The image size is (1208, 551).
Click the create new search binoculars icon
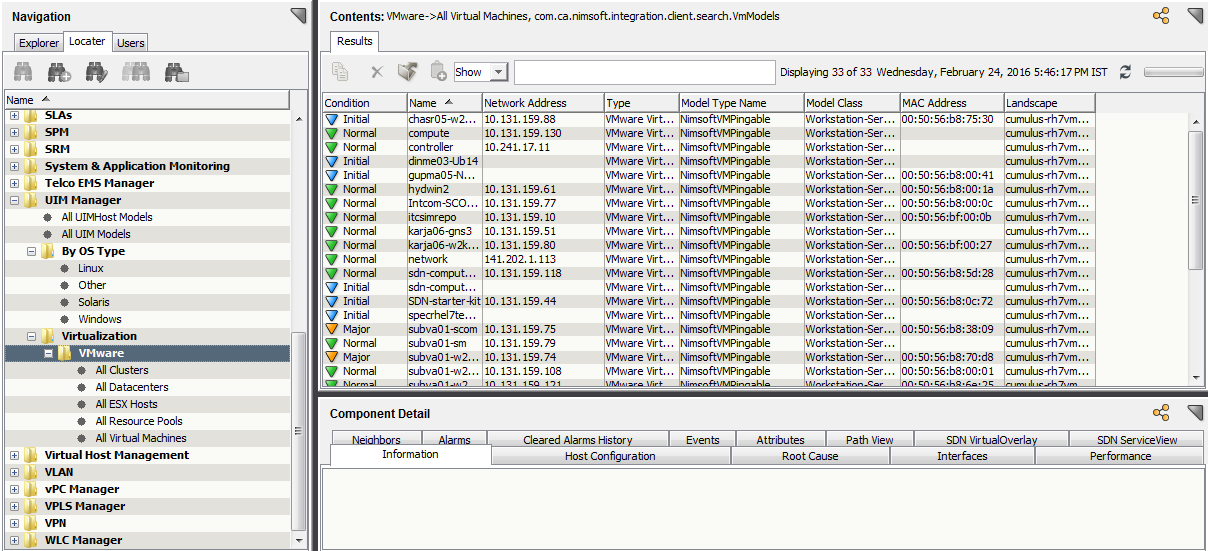59,72
